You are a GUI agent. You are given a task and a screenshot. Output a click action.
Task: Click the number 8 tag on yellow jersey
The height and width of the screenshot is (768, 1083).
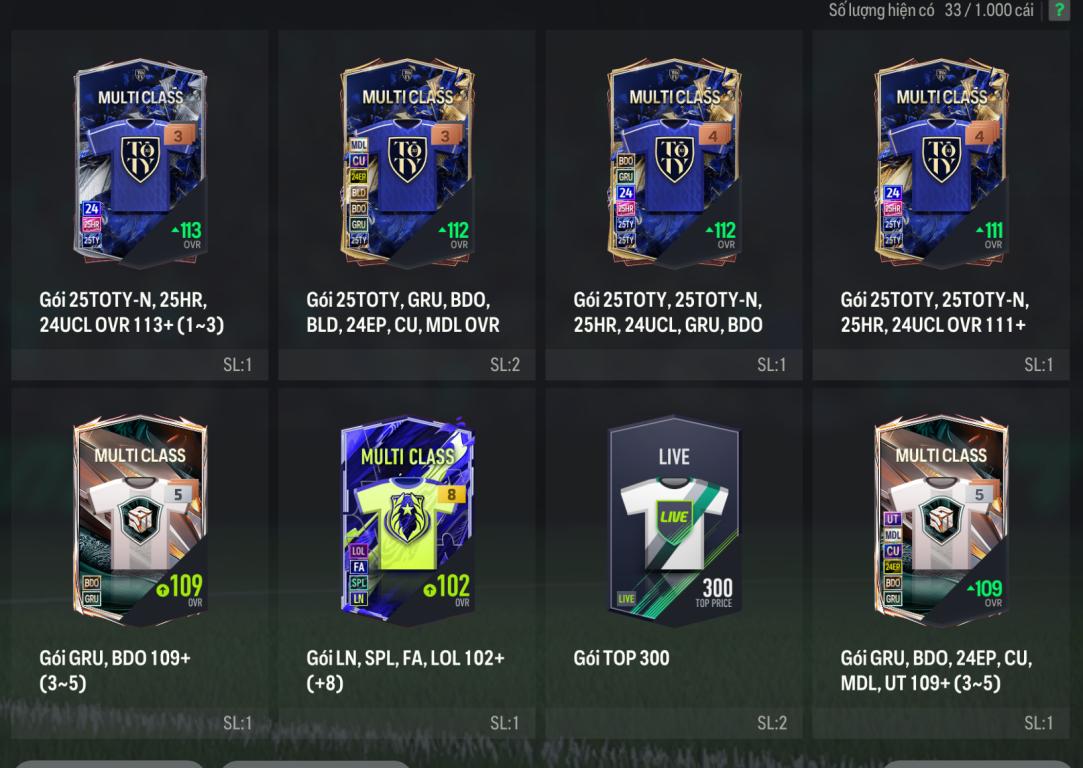pyautogui.click(x=451, y=495)
